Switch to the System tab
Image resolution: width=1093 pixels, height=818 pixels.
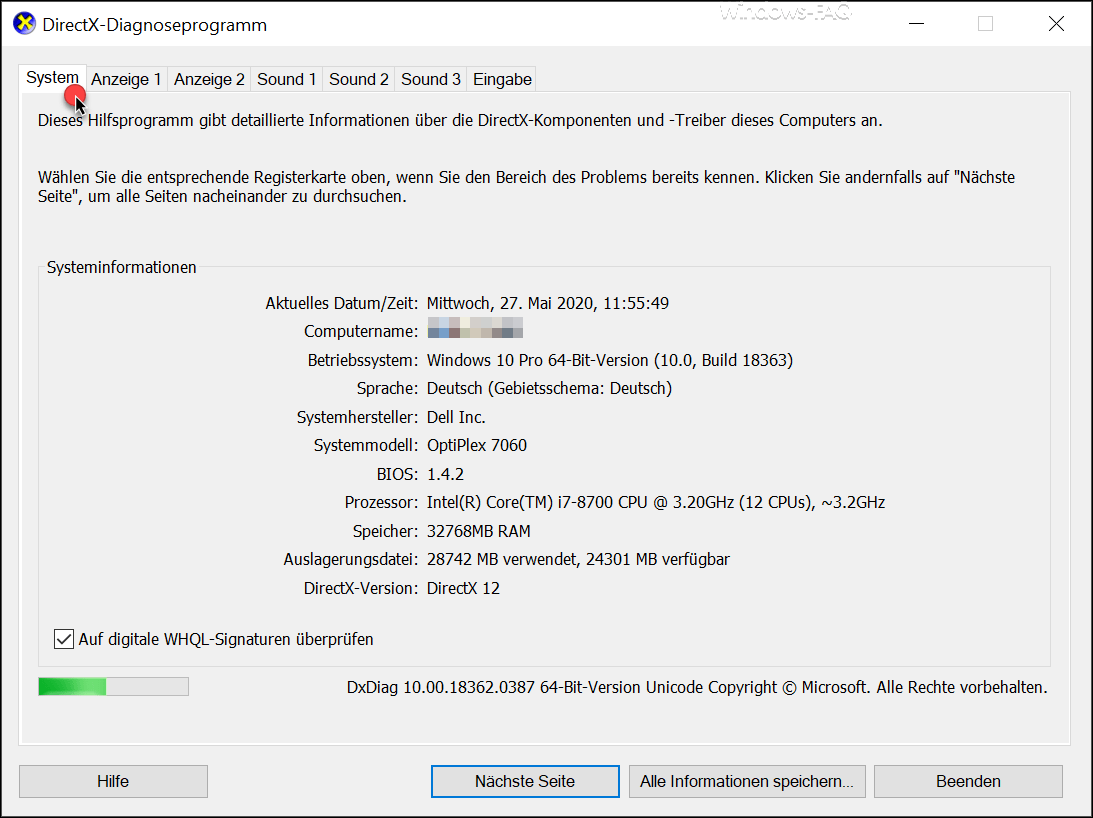(x=52, y=77)
